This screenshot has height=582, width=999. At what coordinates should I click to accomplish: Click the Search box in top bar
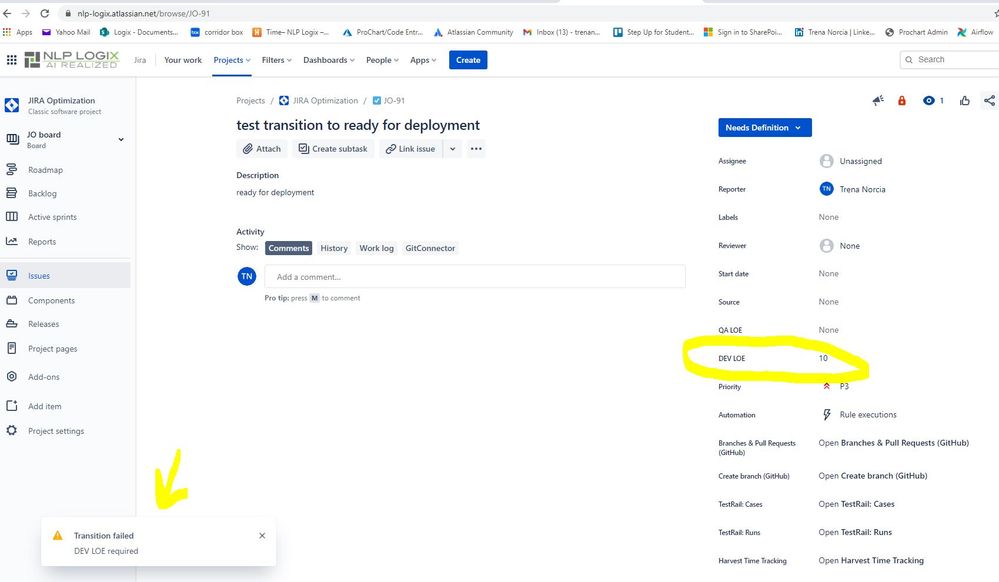pyautogui.click(x=949, y=59)
